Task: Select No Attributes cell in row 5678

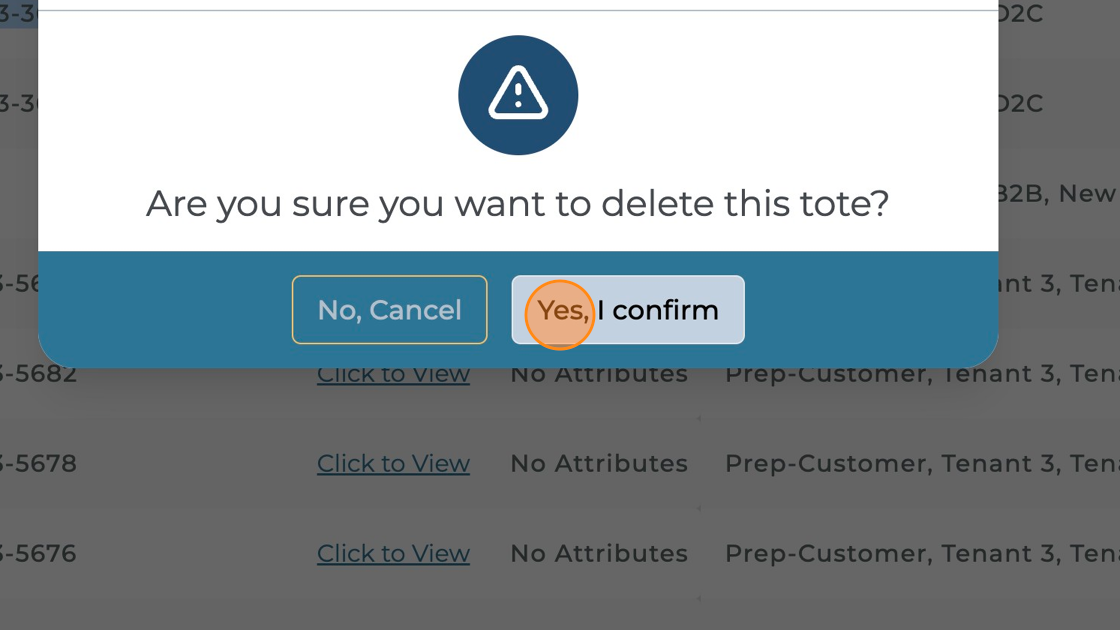Action: [599, 464]
